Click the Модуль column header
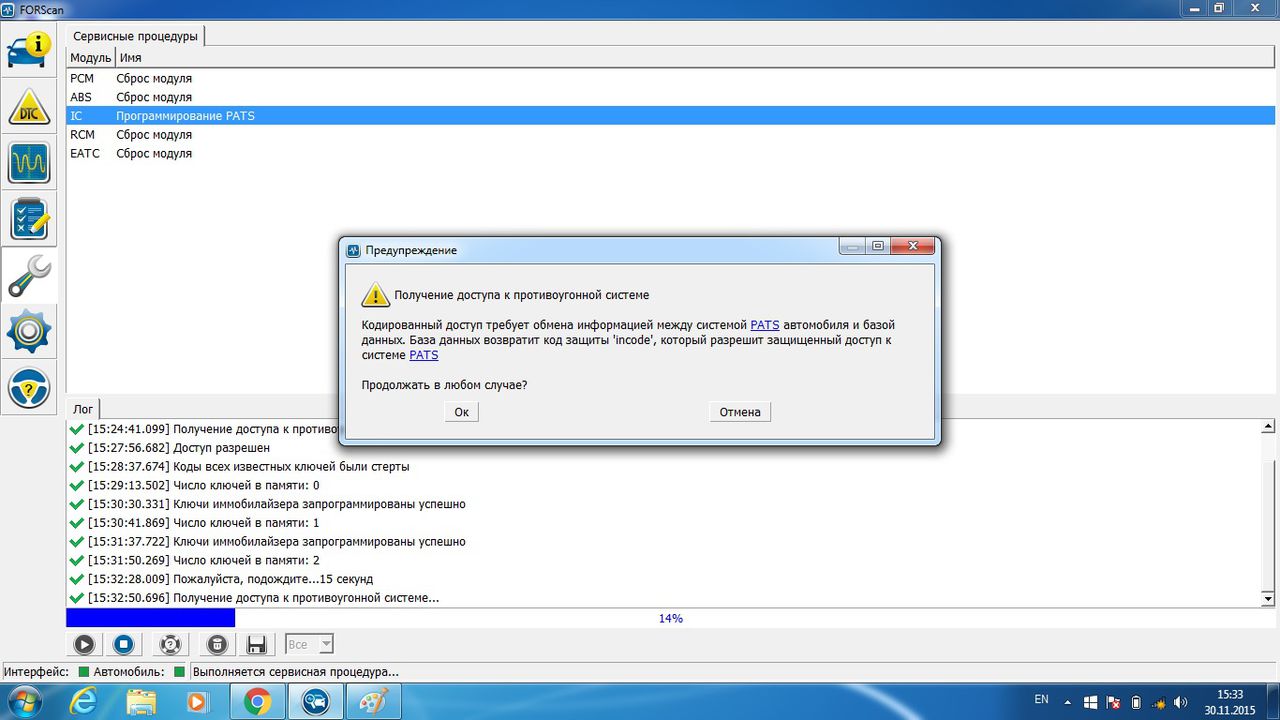This screenshot has height=720, width=1280. pyautogui.click(x=90, y=58)
